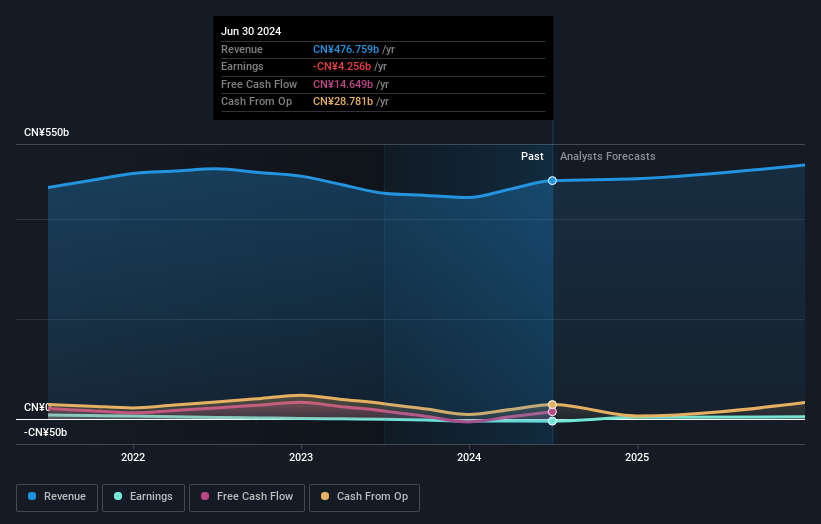Click the -CN¥50b y-axis label
The image size is (821, 524).
click(x=46, y=432)
